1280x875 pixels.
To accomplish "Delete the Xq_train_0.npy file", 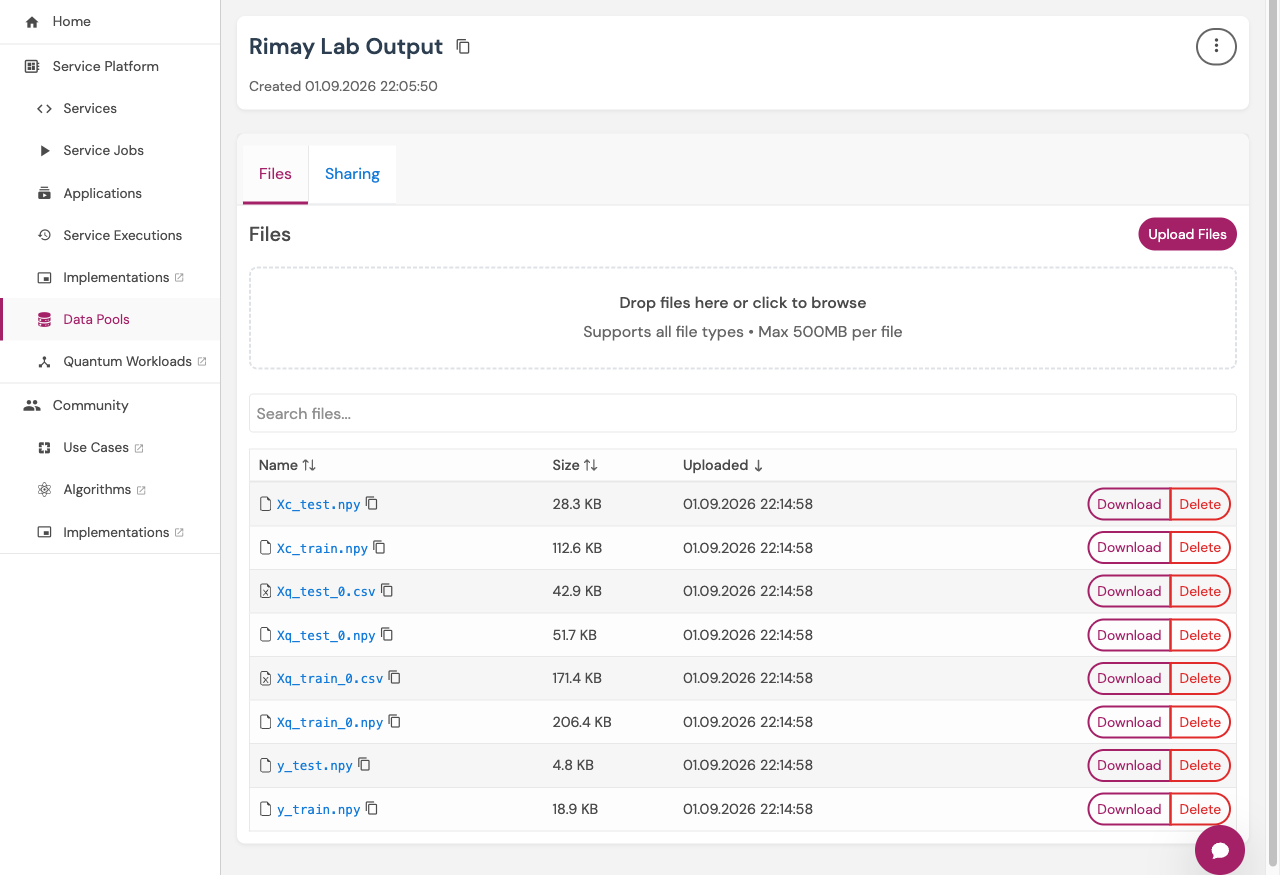I will pos(1200,722).
